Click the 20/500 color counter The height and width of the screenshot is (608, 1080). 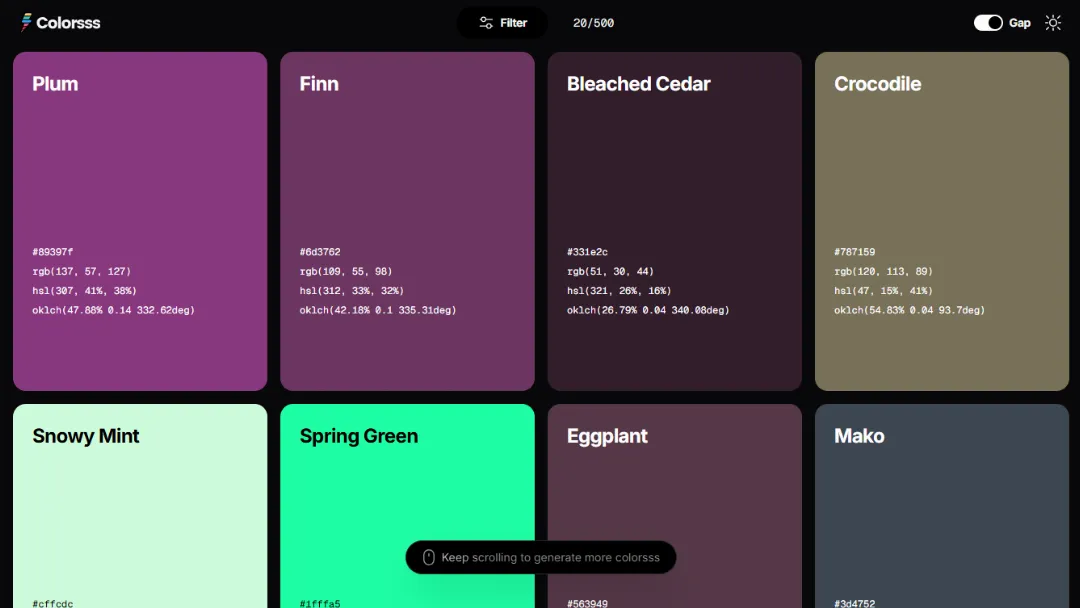click(x=593, y=23)
